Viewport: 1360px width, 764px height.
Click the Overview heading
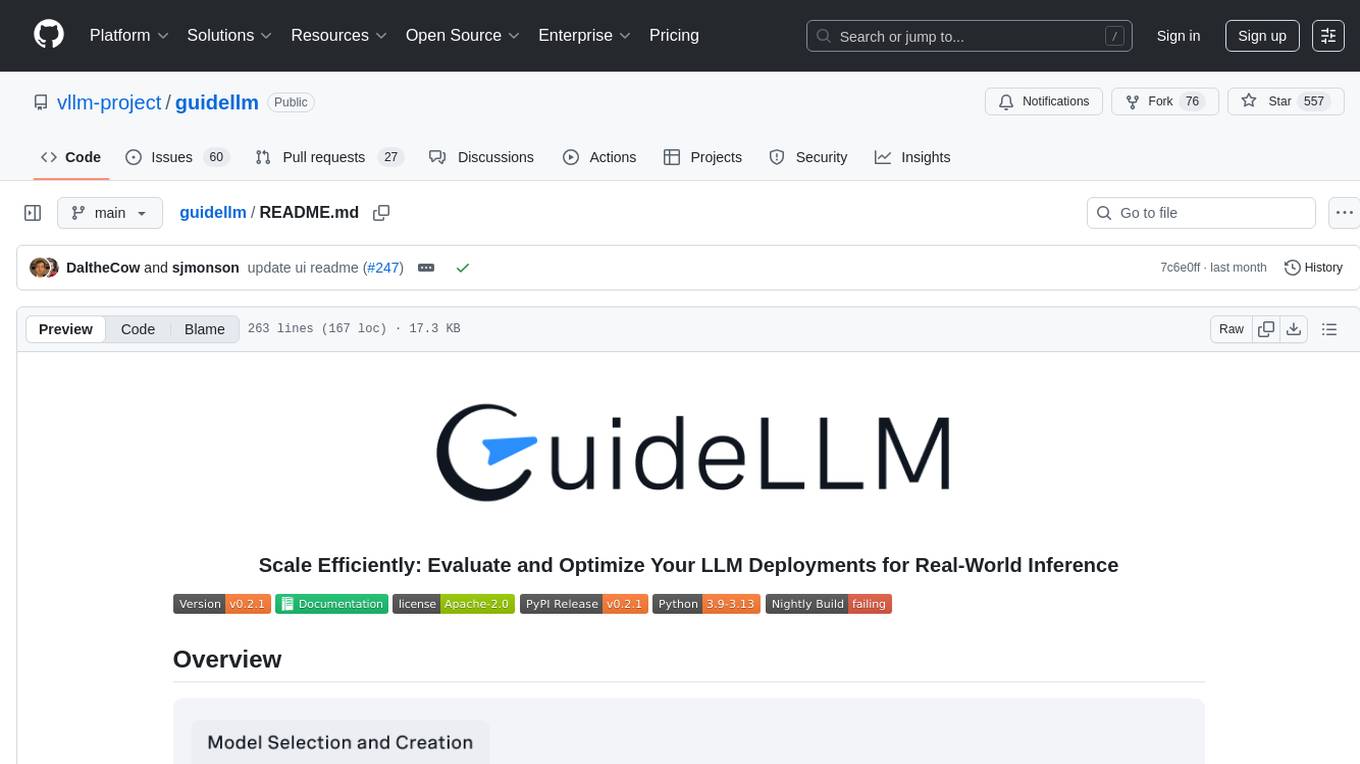click(x=227, y=659)
